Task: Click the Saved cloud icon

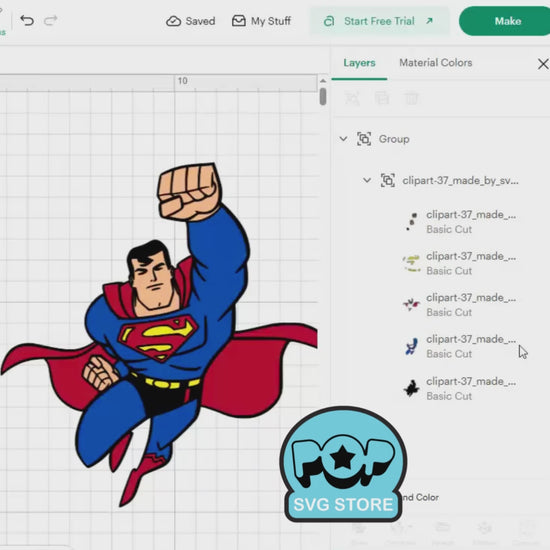Action: click(x=173, y=21)
